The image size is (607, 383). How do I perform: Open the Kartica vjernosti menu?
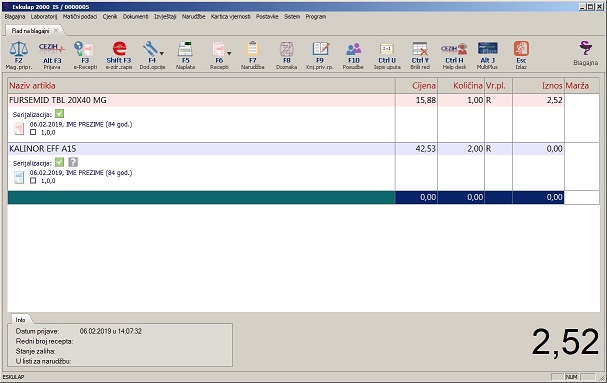[230, 17]
